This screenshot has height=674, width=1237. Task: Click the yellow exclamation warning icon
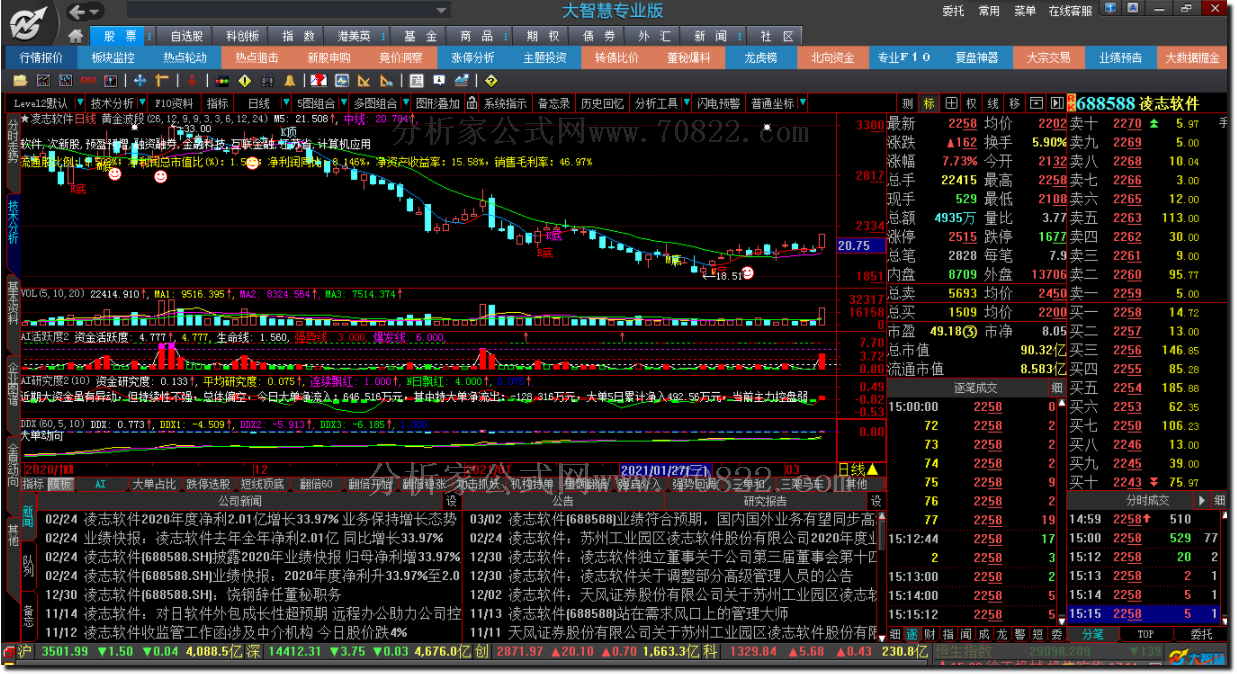[x=243, y=79]
